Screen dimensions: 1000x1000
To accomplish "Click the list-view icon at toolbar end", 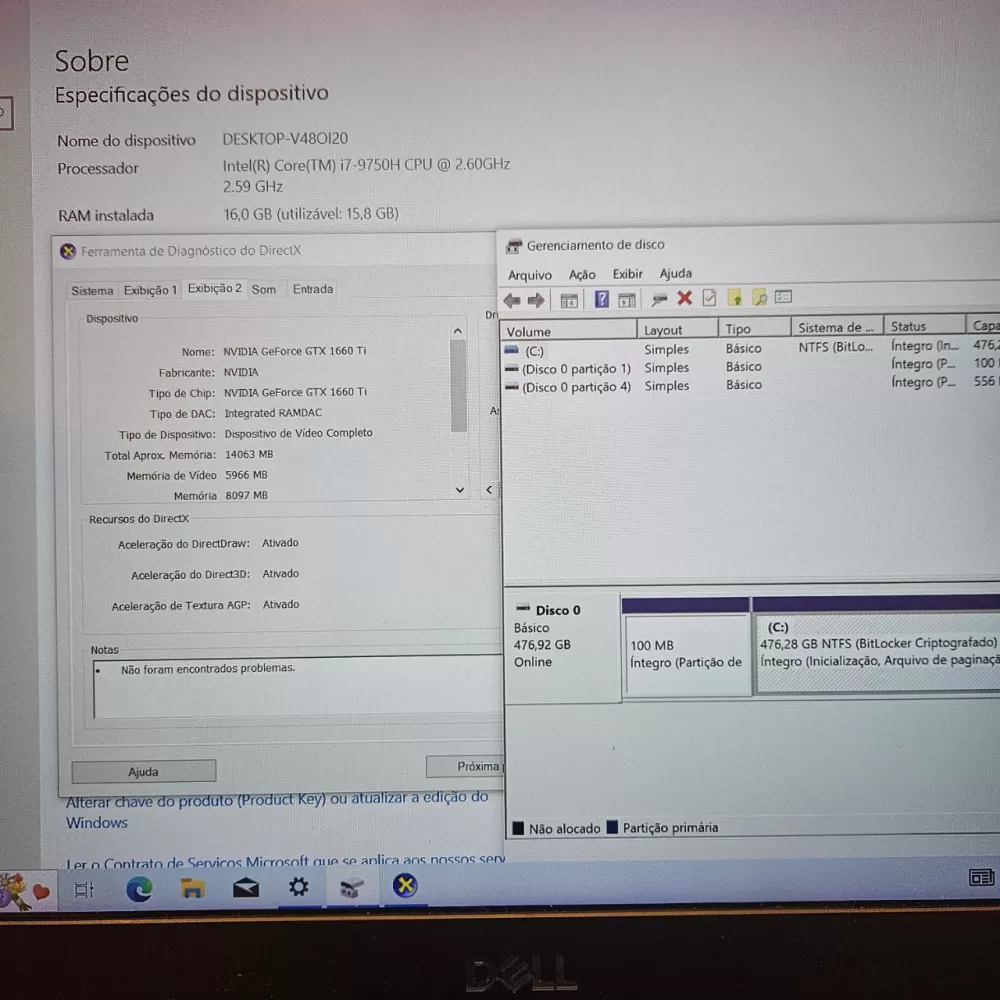I will 783,297.
